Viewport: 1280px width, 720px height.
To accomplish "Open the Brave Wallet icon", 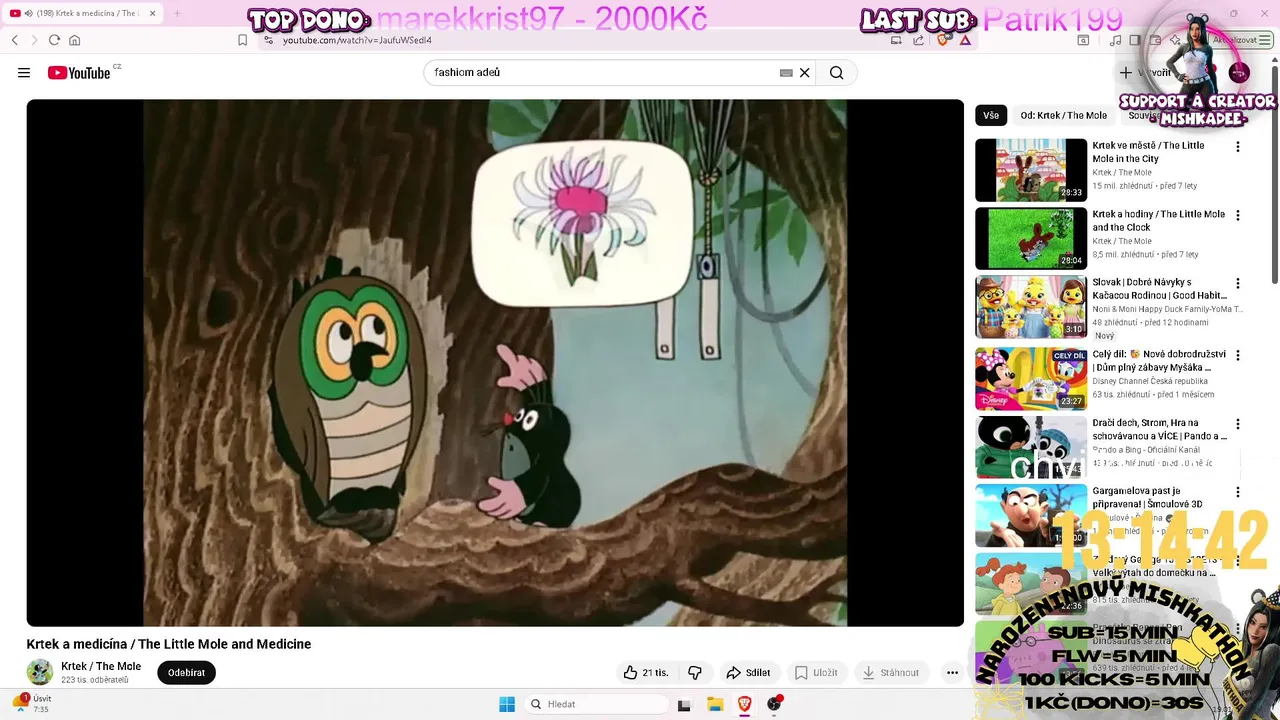I will coord(1155,40).
